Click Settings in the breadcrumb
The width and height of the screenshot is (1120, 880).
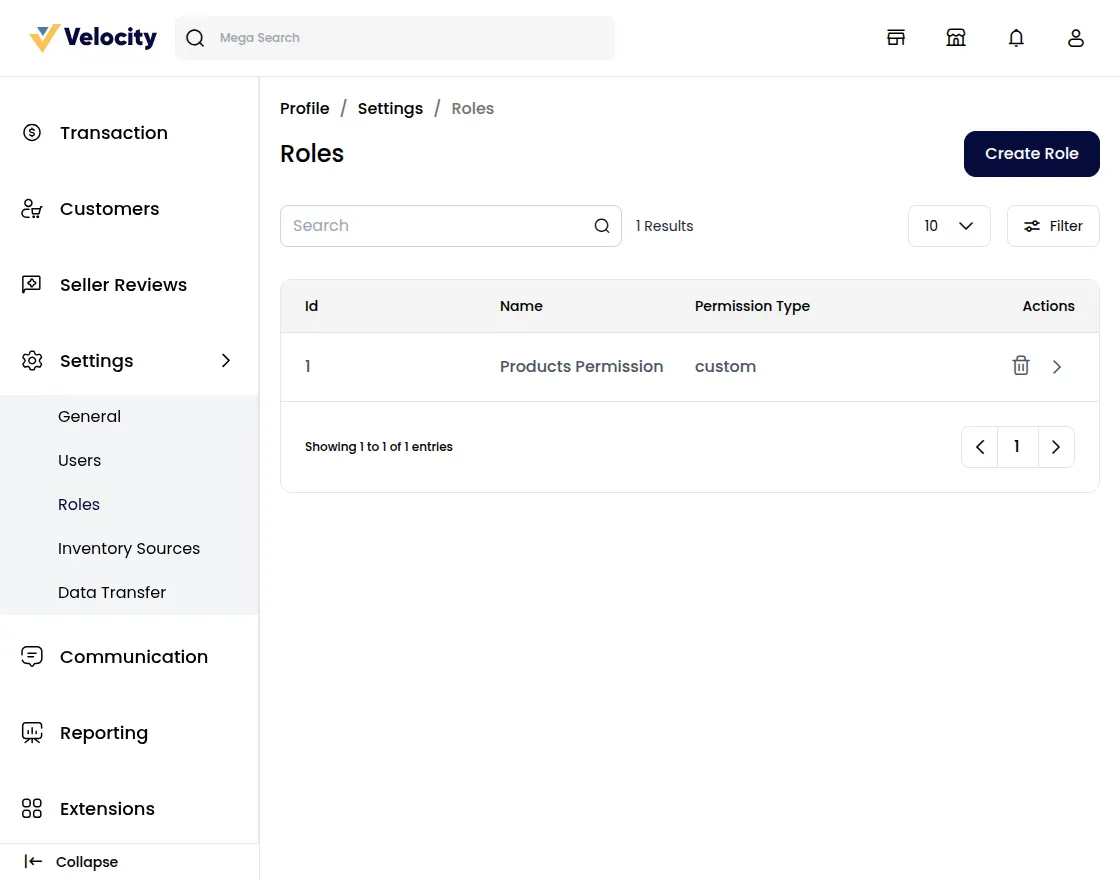390,109
